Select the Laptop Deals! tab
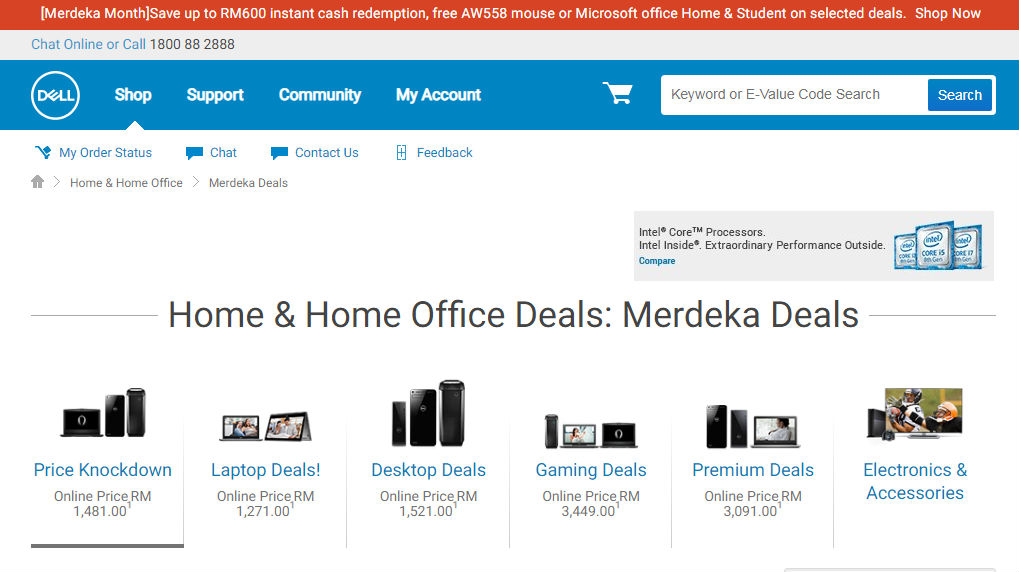1019x572 pixels. click(x=266, y=470)
